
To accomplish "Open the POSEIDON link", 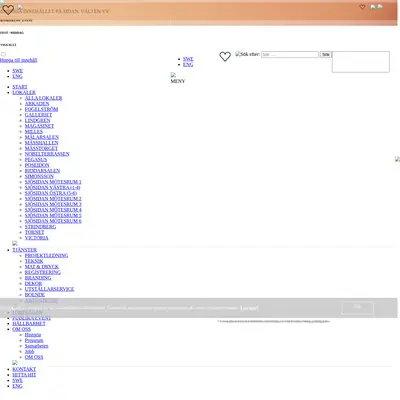I will tap(37, 165).
